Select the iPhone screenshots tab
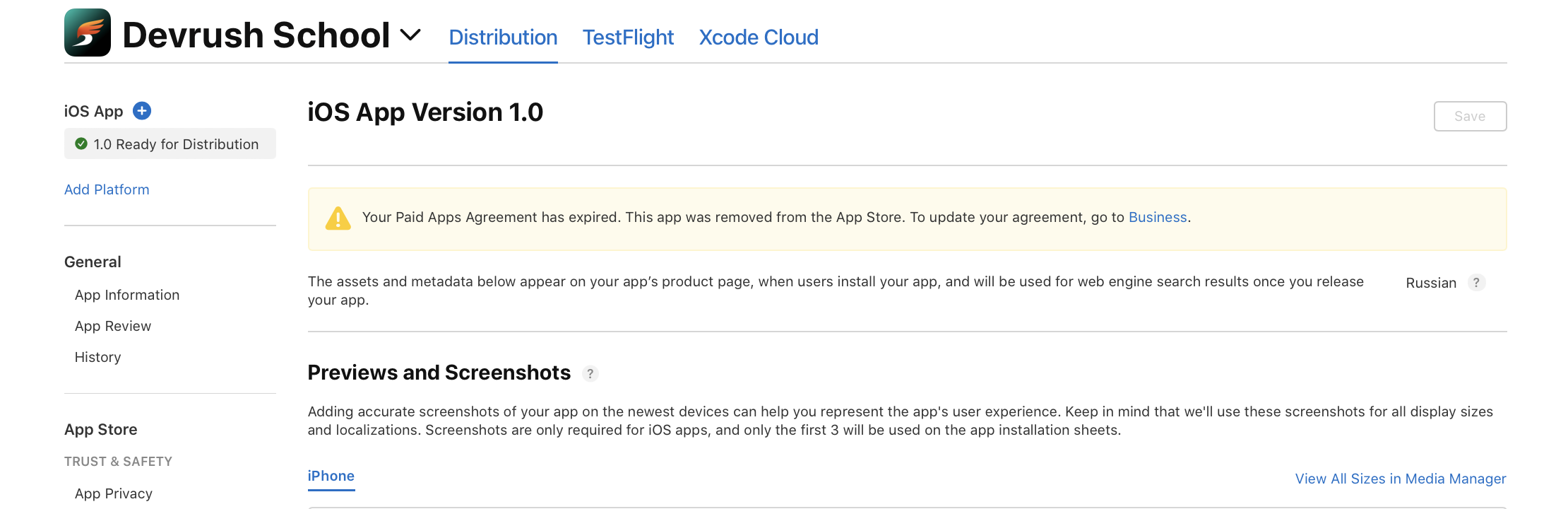The image size is (1568, 509). click(x=331, y=476)
